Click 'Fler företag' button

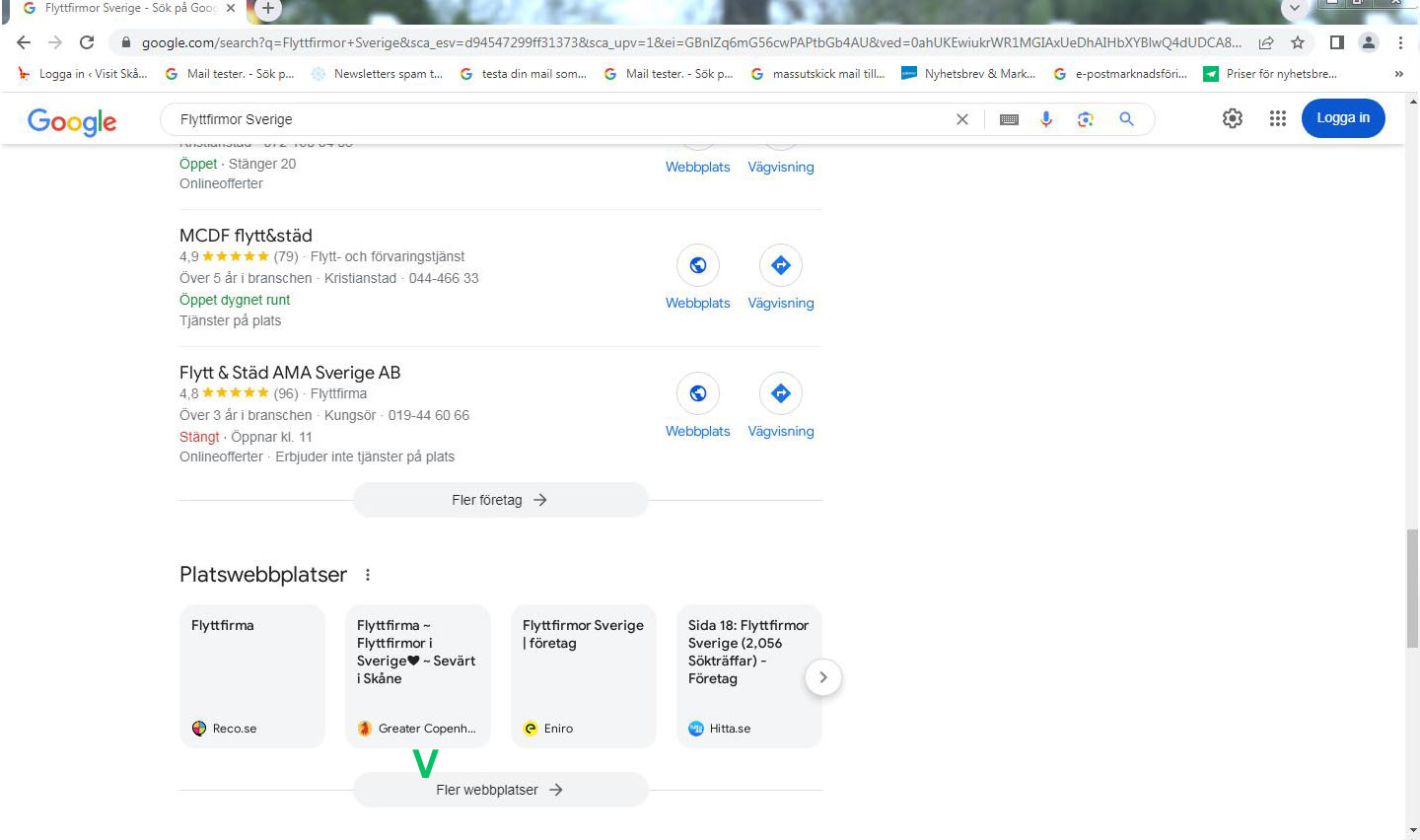click(501, 500)
